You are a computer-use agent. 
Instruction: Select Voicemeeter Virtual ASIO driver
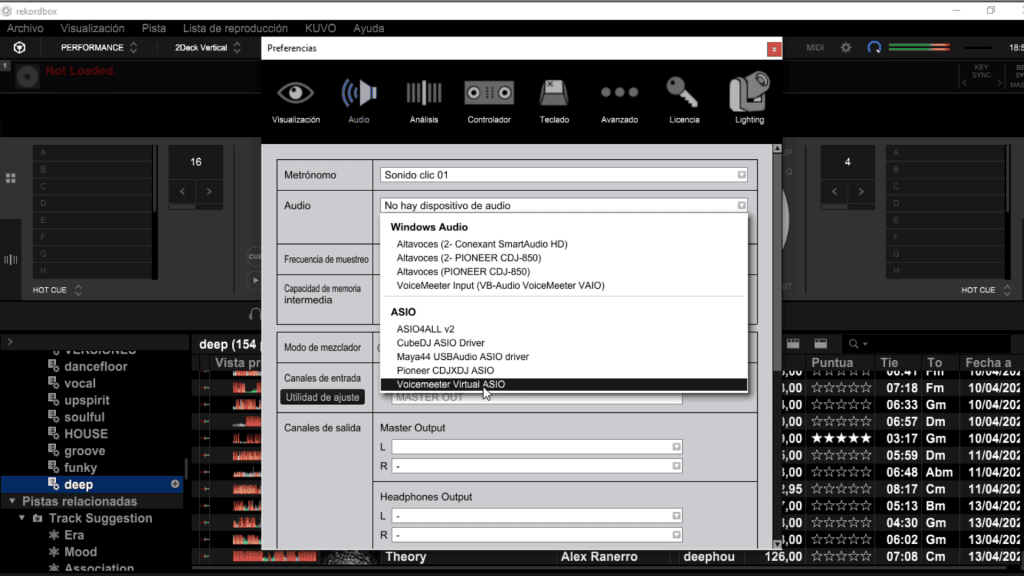(564, 385)
